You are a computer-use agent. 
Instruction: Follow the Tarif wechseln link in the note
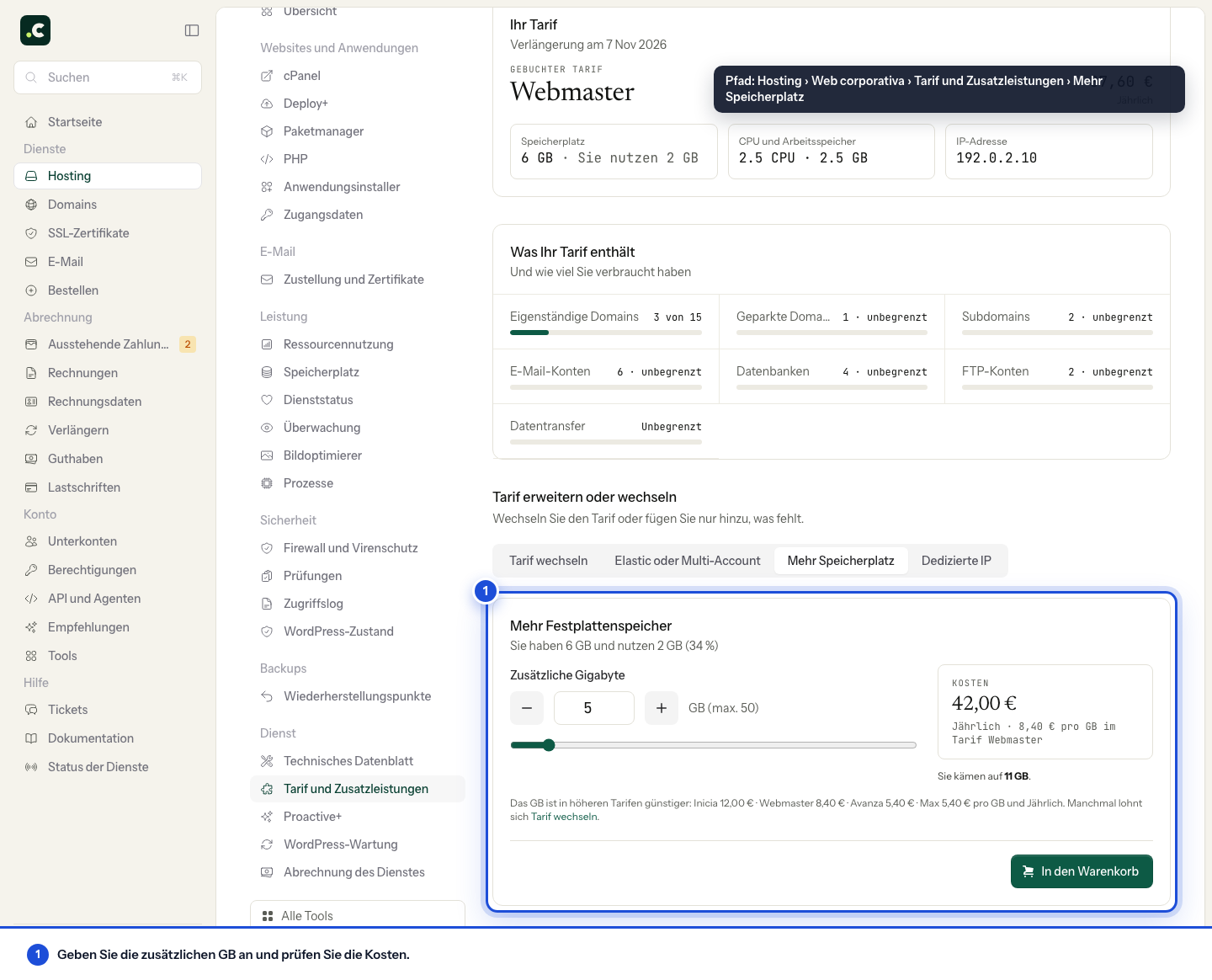[x=565, y=817]
